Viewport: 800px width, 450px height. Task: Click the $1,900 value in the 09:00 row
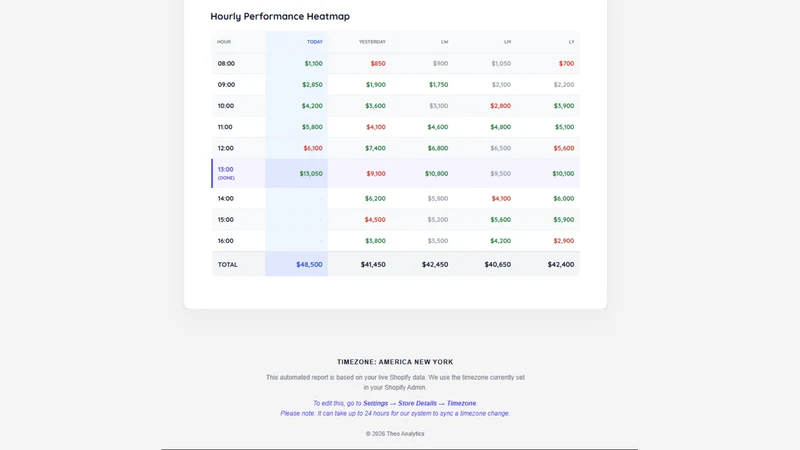376,85
